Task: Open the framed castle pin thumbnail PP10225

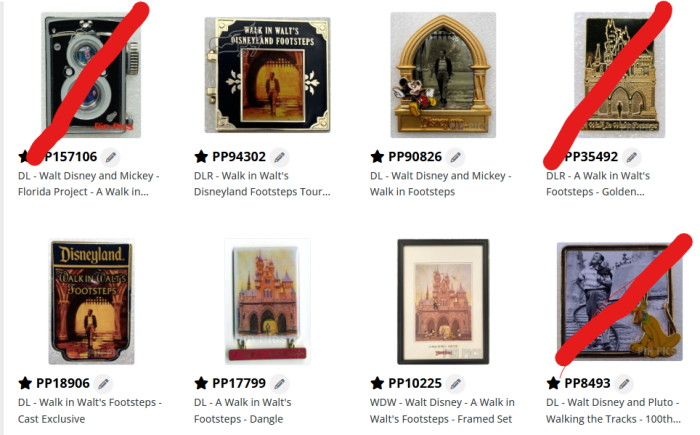Action: (x=443, y=301)
